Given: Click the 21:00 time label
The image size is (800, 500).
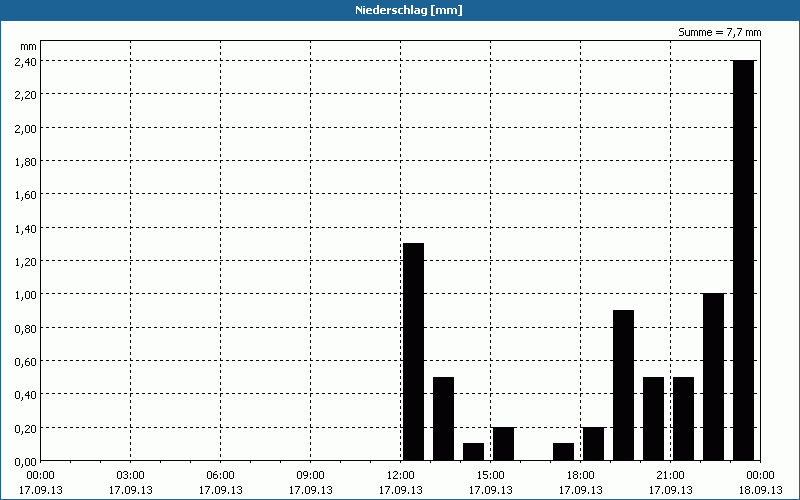Looking at the screenshot, I should click(670, 475).
